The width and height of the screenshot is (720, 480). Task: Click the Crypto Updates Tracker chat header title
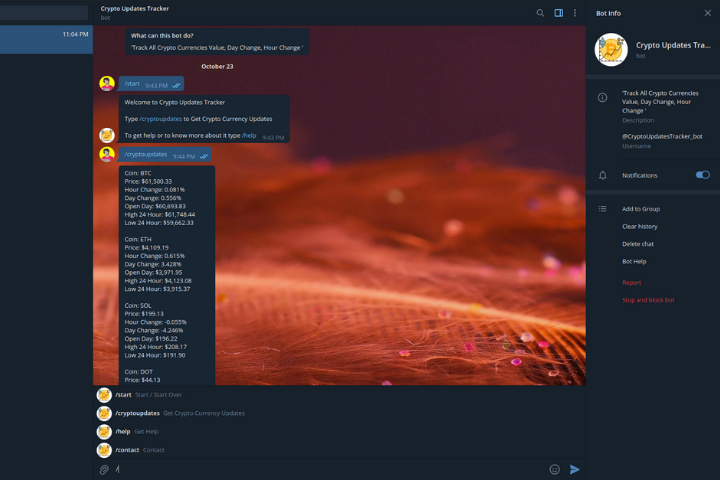[x=135, y=8]
